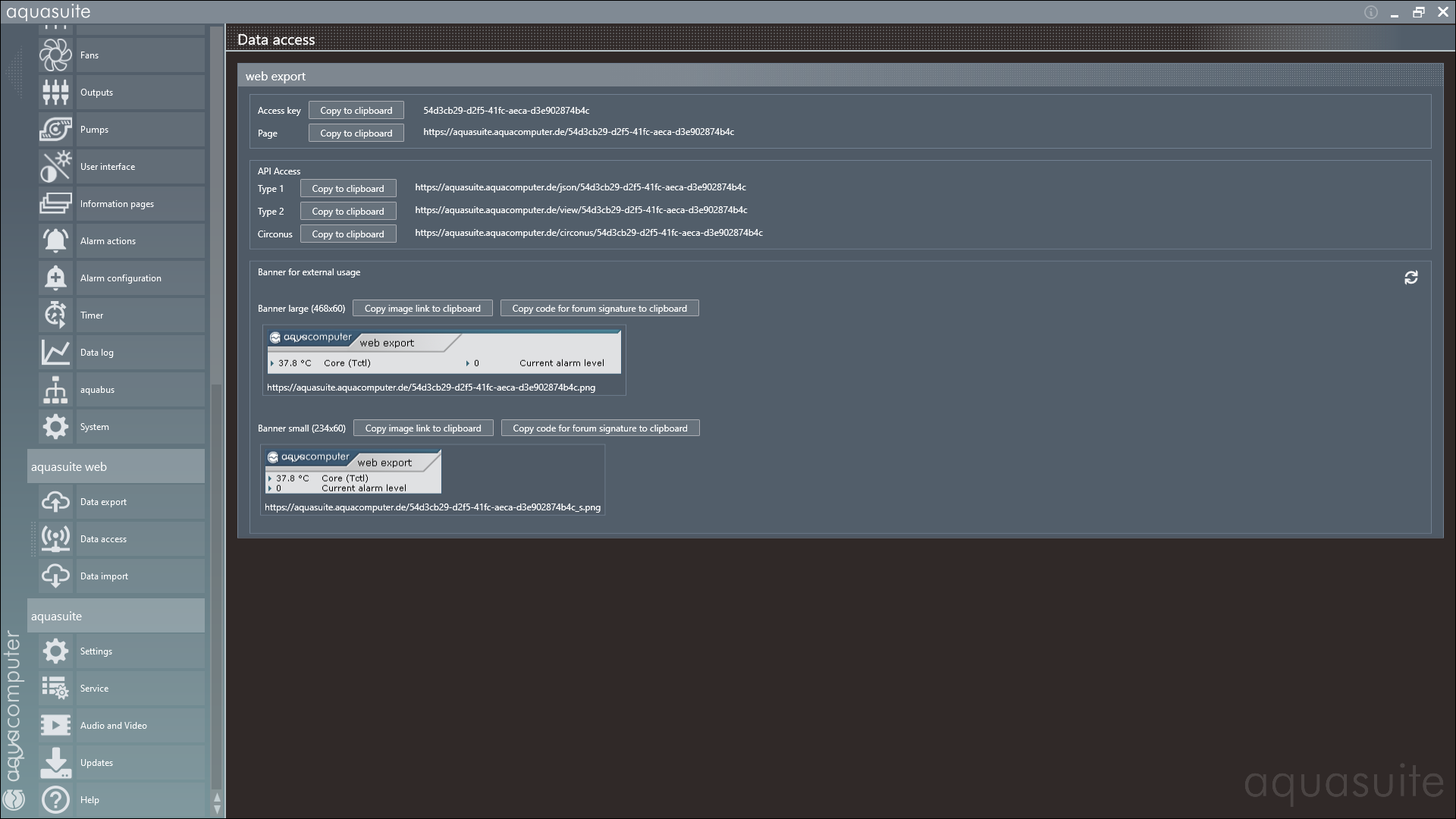Open the Data log chart icon
Screen dimensions: 1456x819
(x=55, y=353)
